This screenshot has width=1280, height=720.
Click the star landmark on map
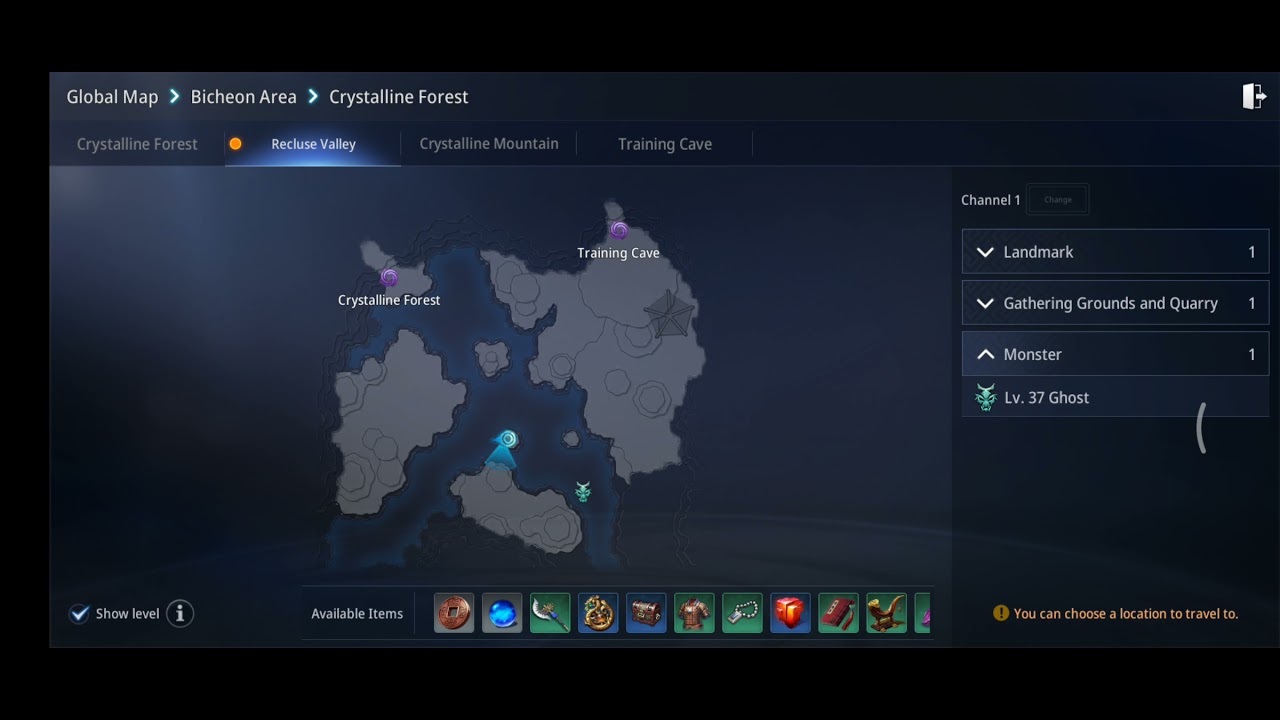pyautogui.click(x=668, y=314)
